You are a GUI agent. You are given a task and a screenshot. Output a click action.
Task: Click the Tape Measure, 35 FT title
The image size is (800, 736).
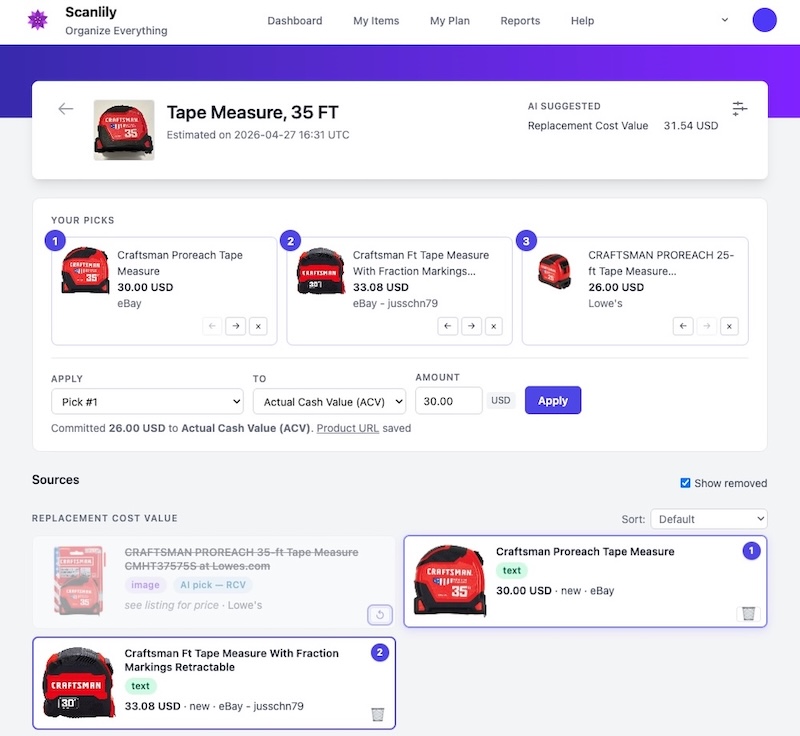[253, 112]
